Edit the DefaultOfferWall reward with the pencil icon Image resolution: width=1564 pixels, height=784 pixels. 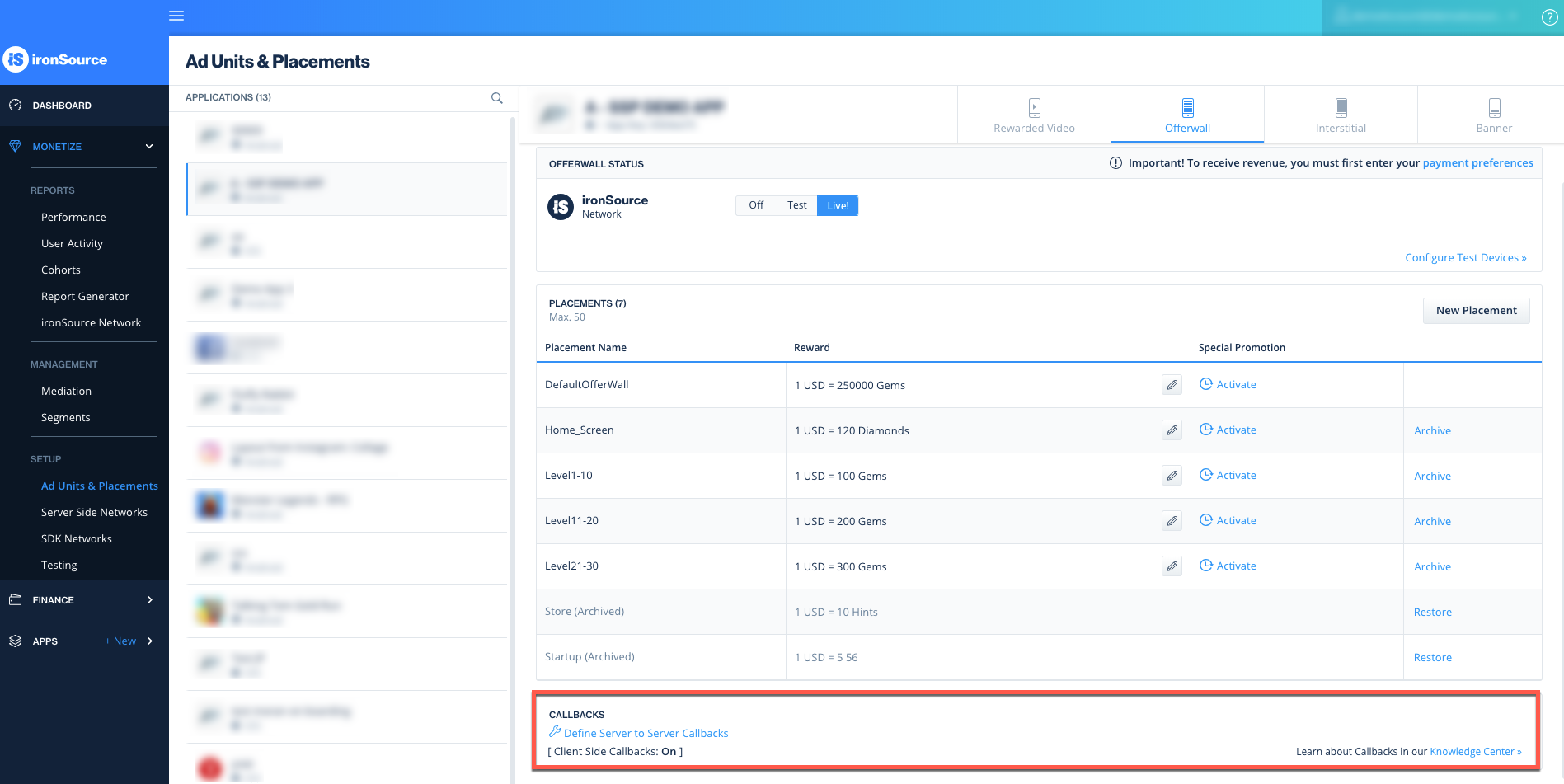(1172, 384)
